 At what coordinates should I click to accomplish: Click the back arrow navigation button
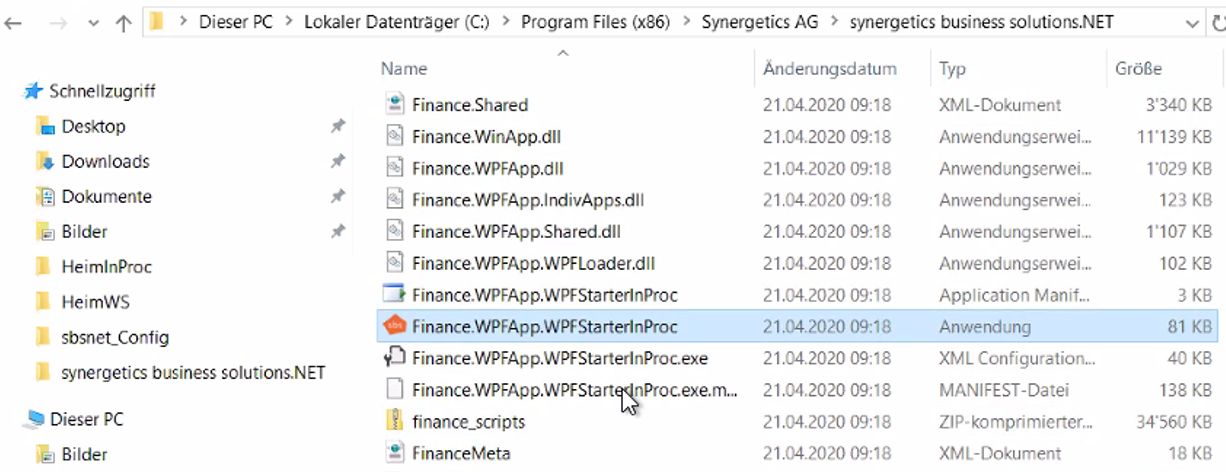(x=14, y=24)
